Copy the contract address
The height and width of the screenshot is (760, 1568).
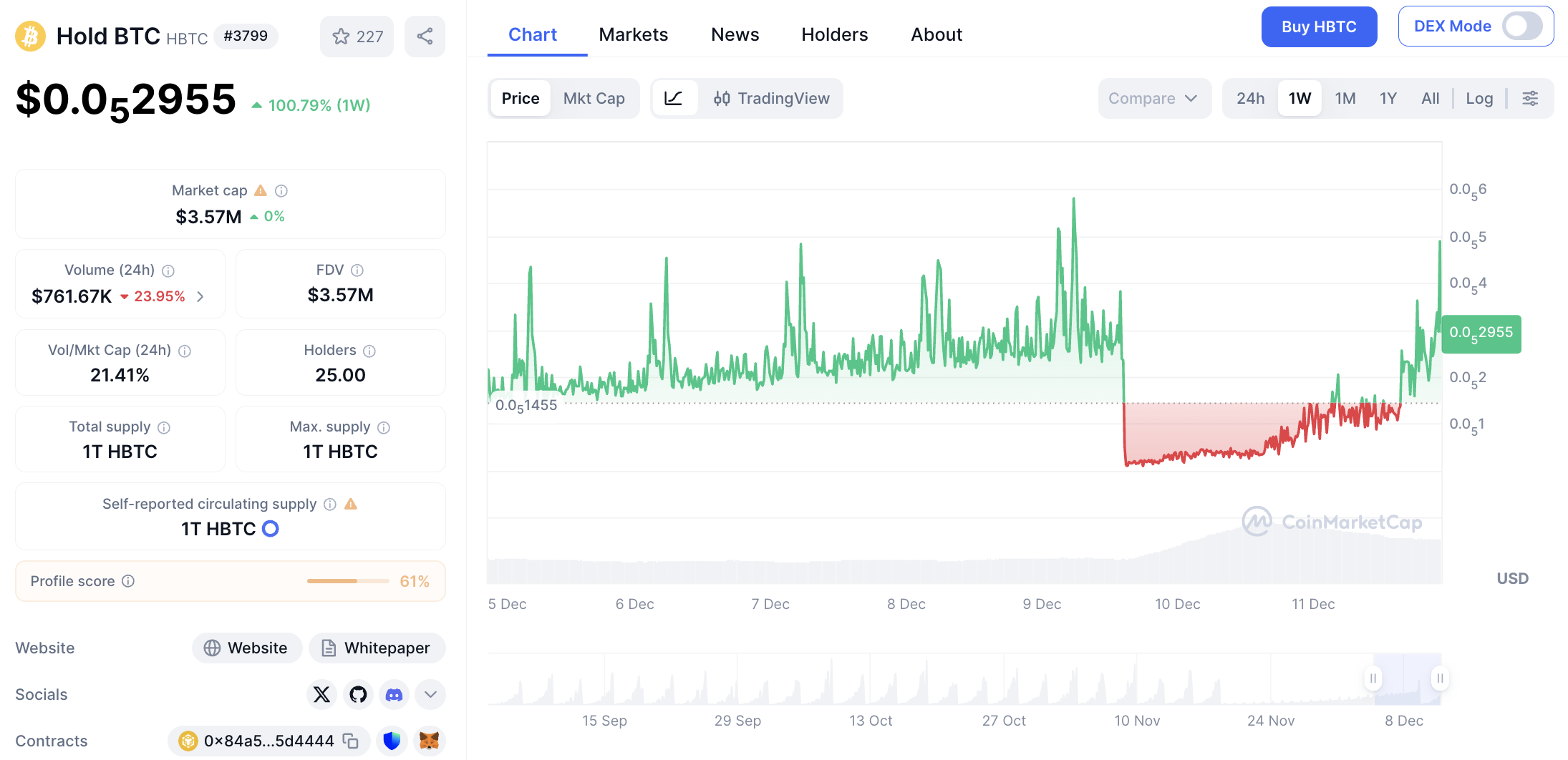click(x=351, y=741)
